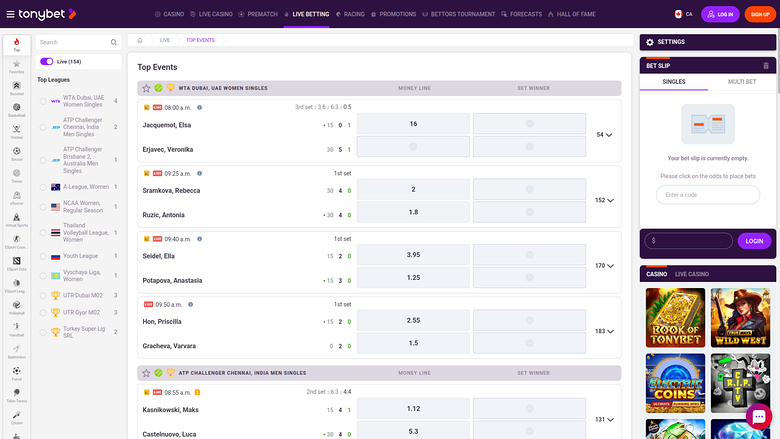780x439 pixels.
Task: Favorite the WTA Dubai league star
Action: pyautogui.click(x=146, y=88)
